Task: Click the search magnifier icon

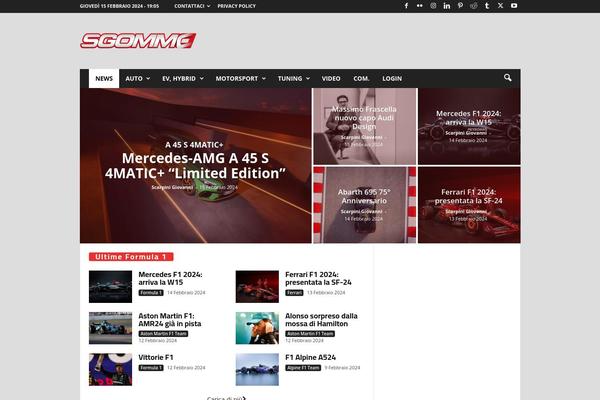Action: [507, 78]
